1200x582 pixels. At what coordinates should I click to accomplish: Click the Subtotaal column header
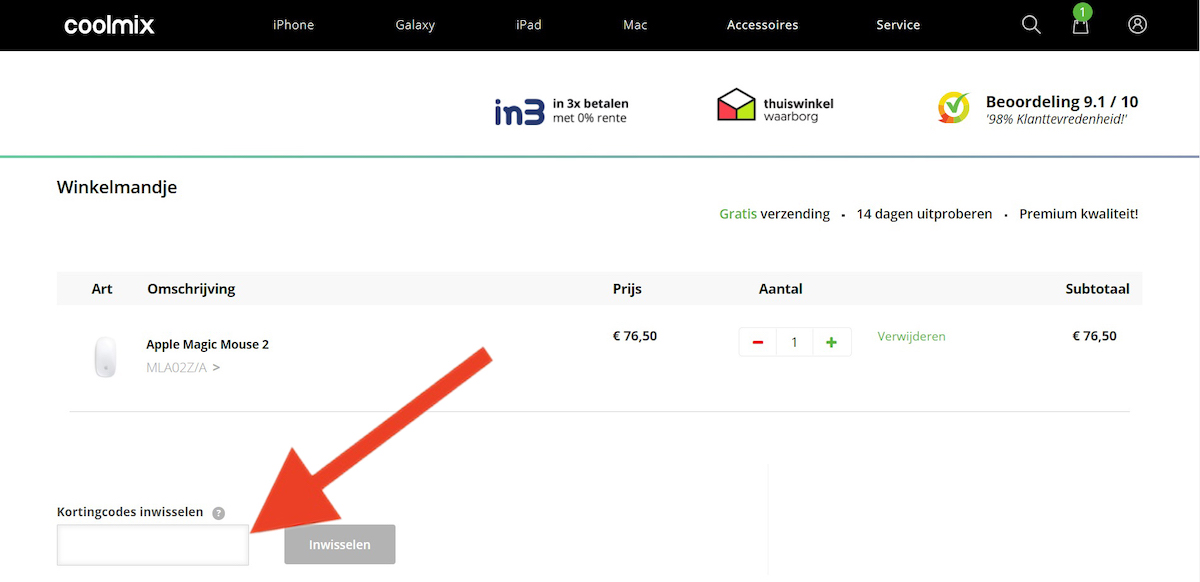[x=1098, y=289]
